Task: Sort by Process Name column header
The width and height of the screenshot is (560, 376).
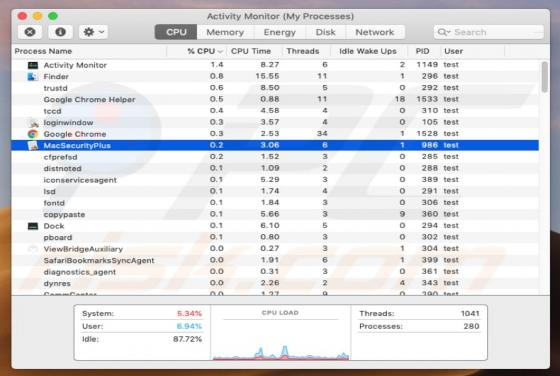Action: tap(89, 51)
